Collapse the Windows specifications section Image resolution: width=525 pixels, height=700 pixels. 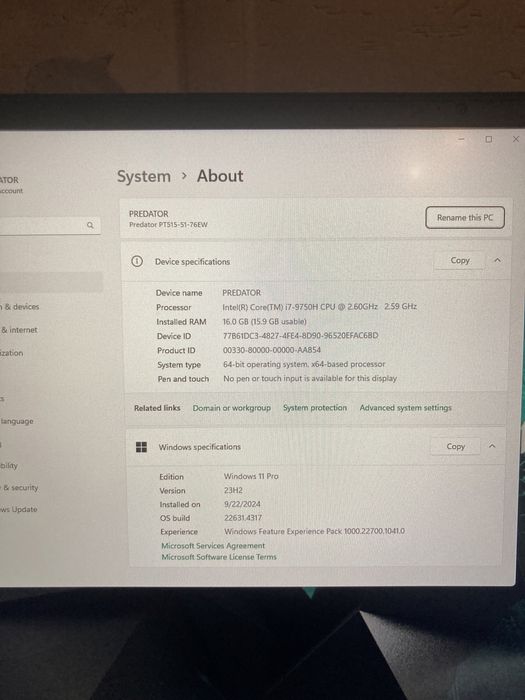[x=492, y=446]
